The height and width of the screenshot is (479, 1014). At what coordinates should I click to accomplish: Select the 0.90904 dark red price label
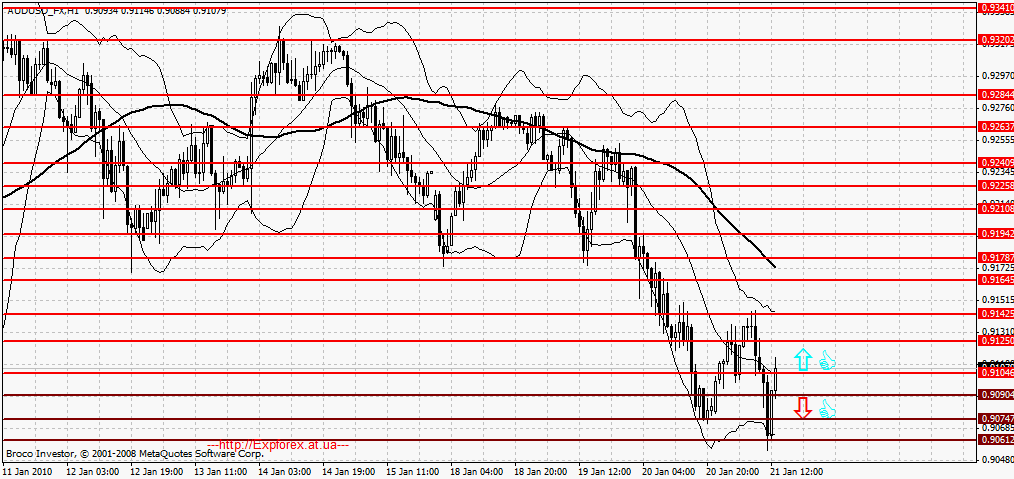997,394
